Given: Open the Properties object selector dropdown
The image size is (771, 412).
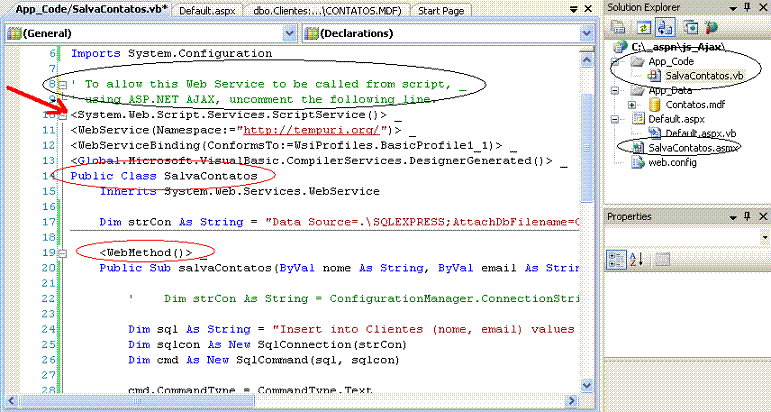Looking at the screenshot, I should [765, 237].
